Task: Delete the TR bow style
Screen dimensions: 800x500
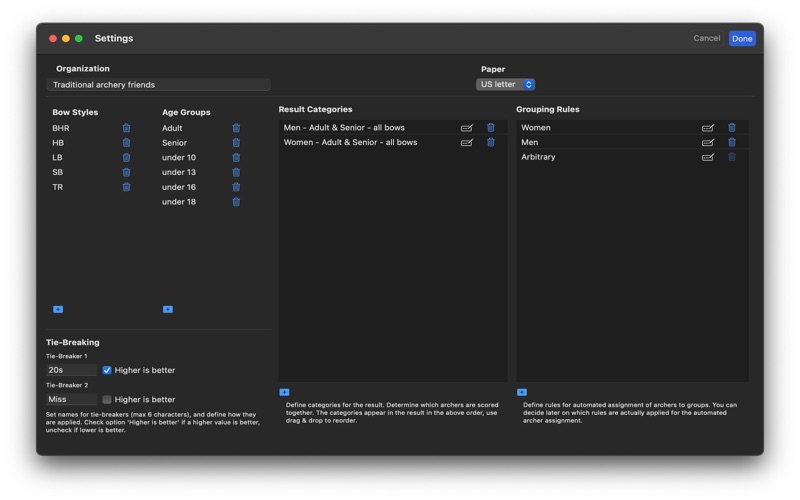Action: (x=126, y=187)
